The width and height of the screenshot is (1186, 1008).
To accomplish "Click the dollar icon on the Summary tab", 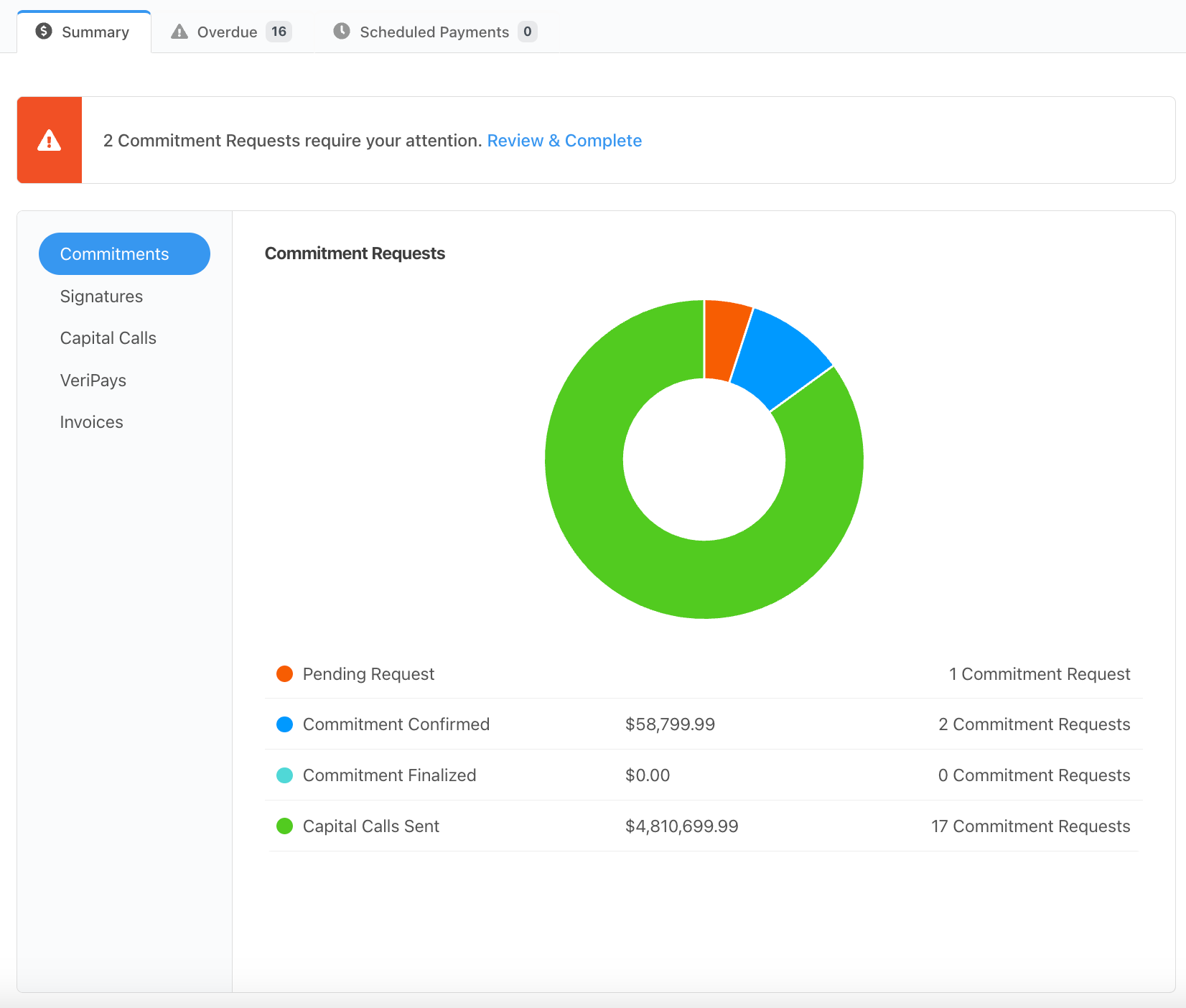I will click(42, 31).
